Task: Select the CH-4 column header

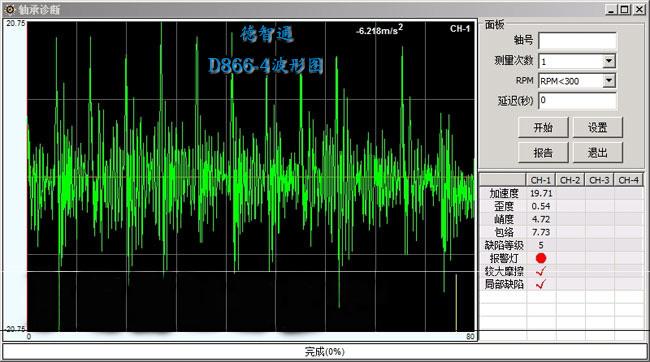Action: (628, 180)
